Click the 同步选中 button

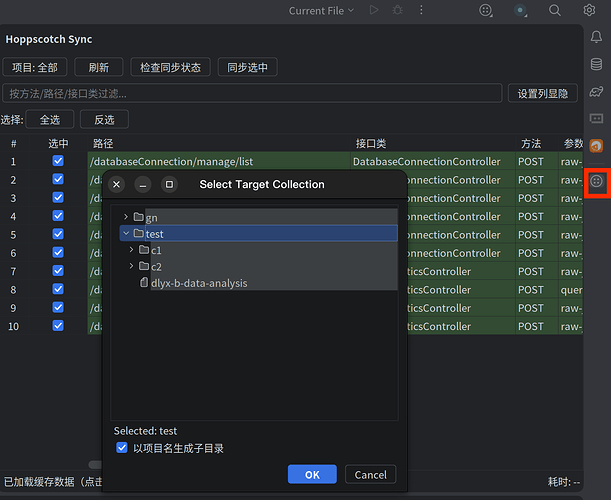click(247, 67)
